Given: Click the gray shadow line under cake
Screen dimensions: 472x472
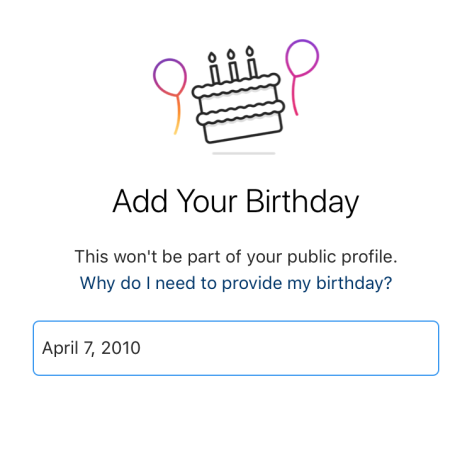Looking at the screenshot, I should (x=244, y=153).
